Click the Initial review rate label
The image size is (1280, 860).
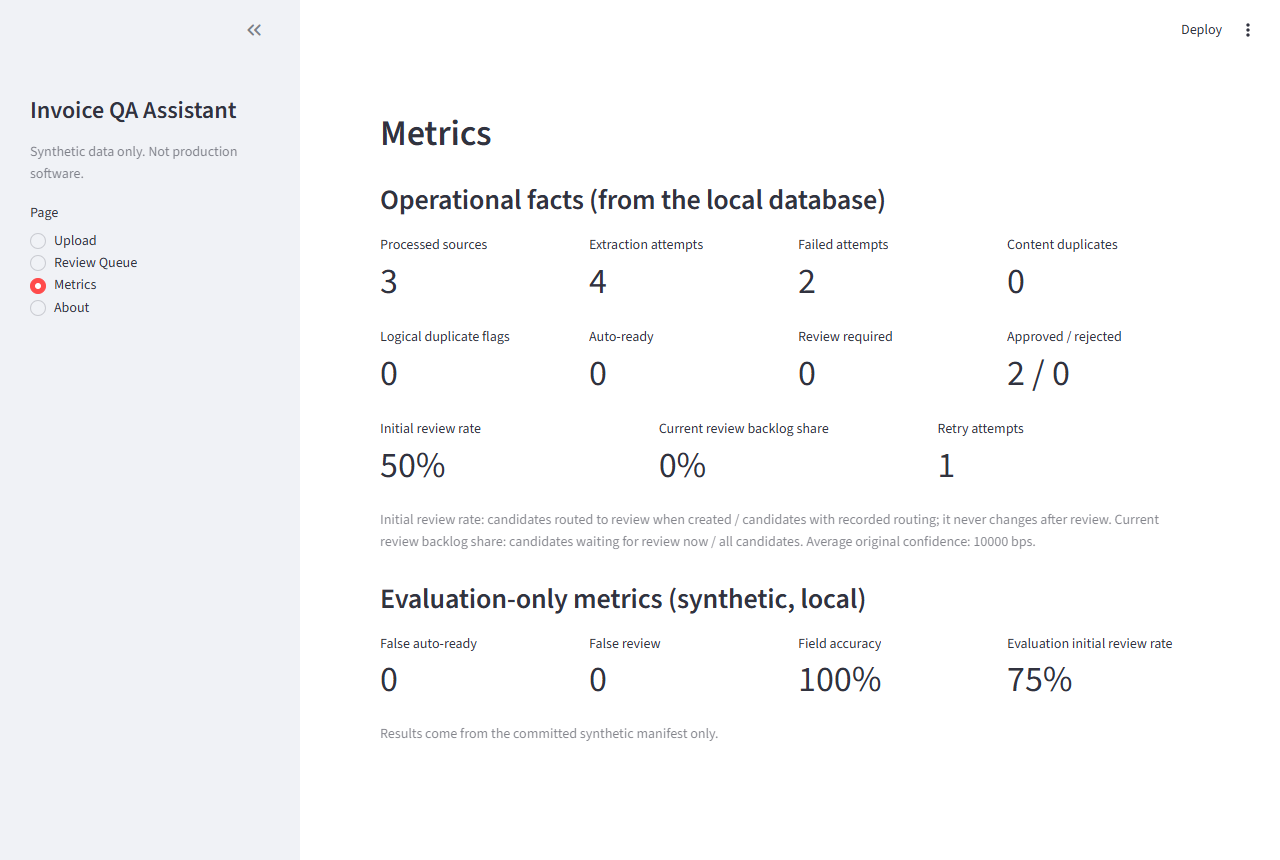click(431, 429)
